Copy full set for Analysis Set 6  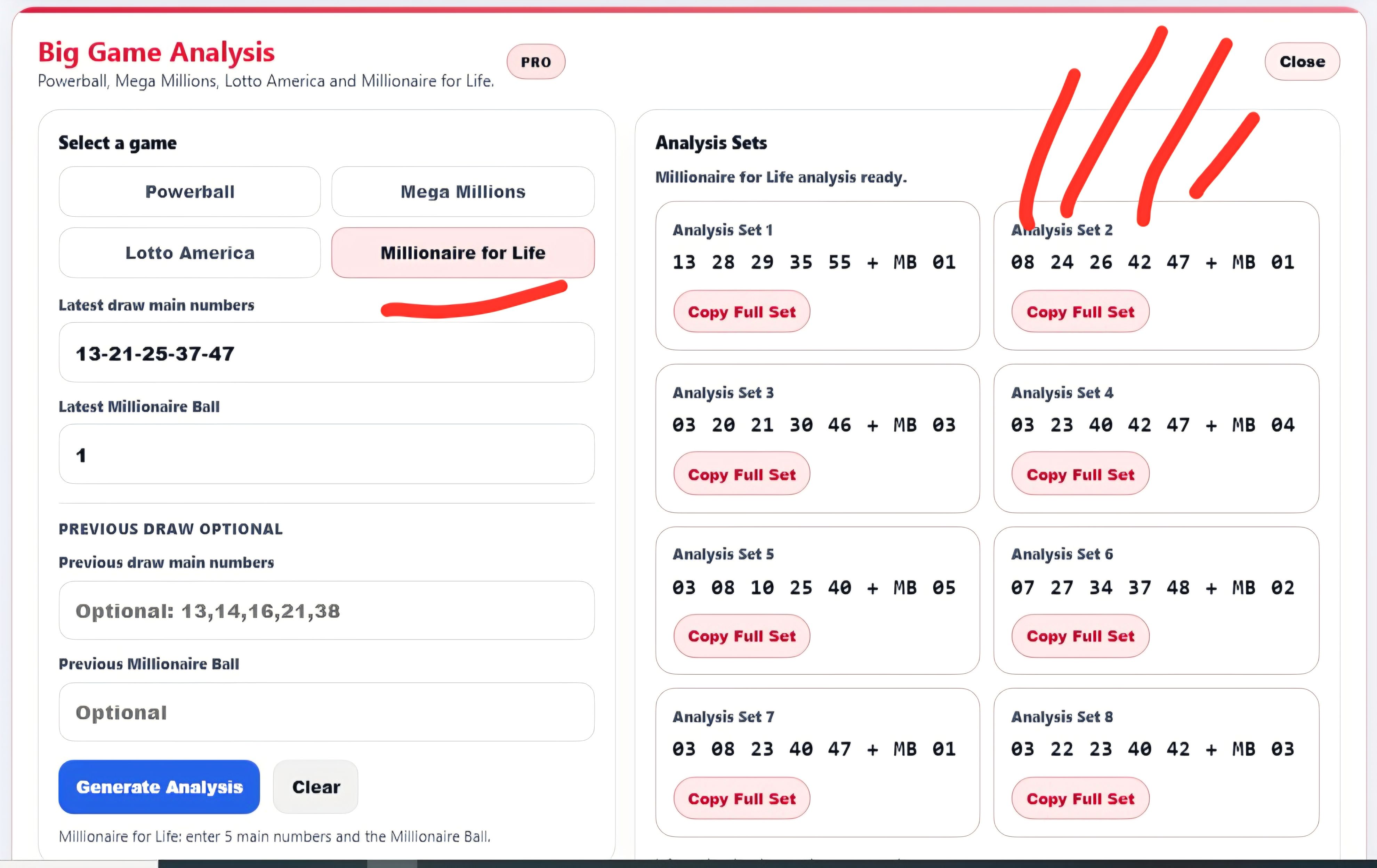pos(1080,636)
